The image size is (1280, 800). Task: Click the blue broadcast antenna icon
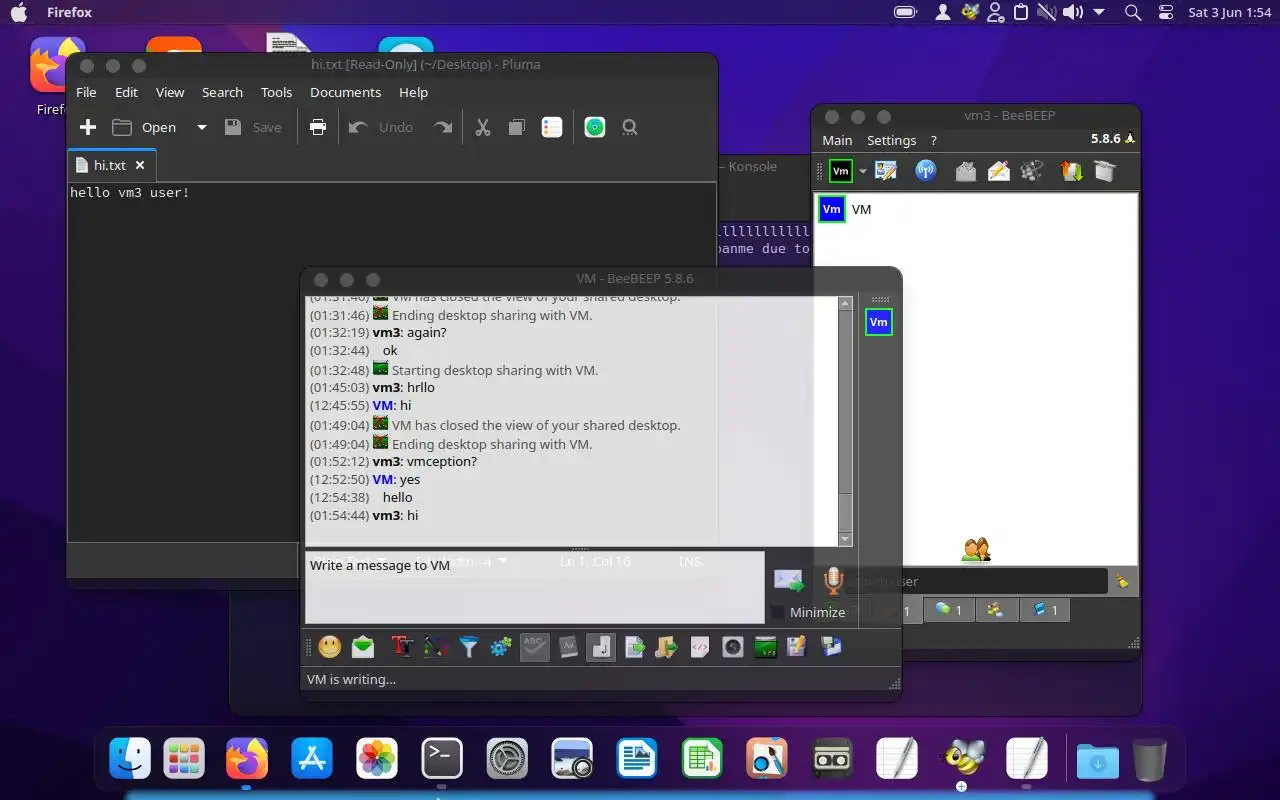pos(926,171)
